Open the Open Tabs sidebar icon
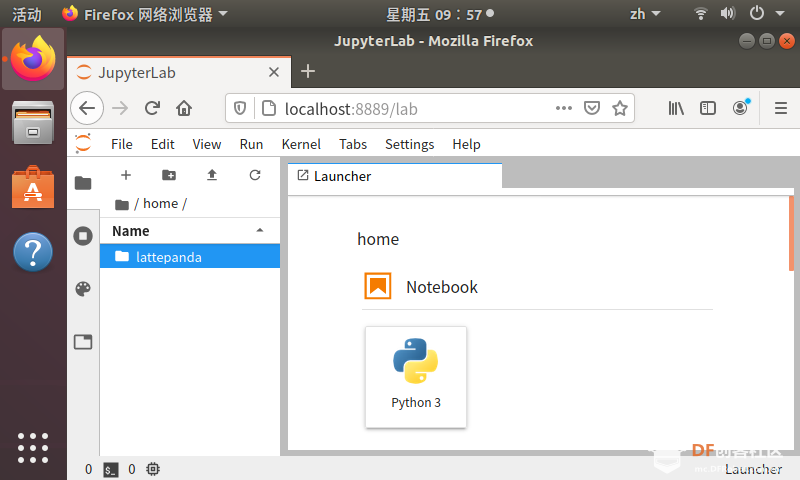 point(83,342)
